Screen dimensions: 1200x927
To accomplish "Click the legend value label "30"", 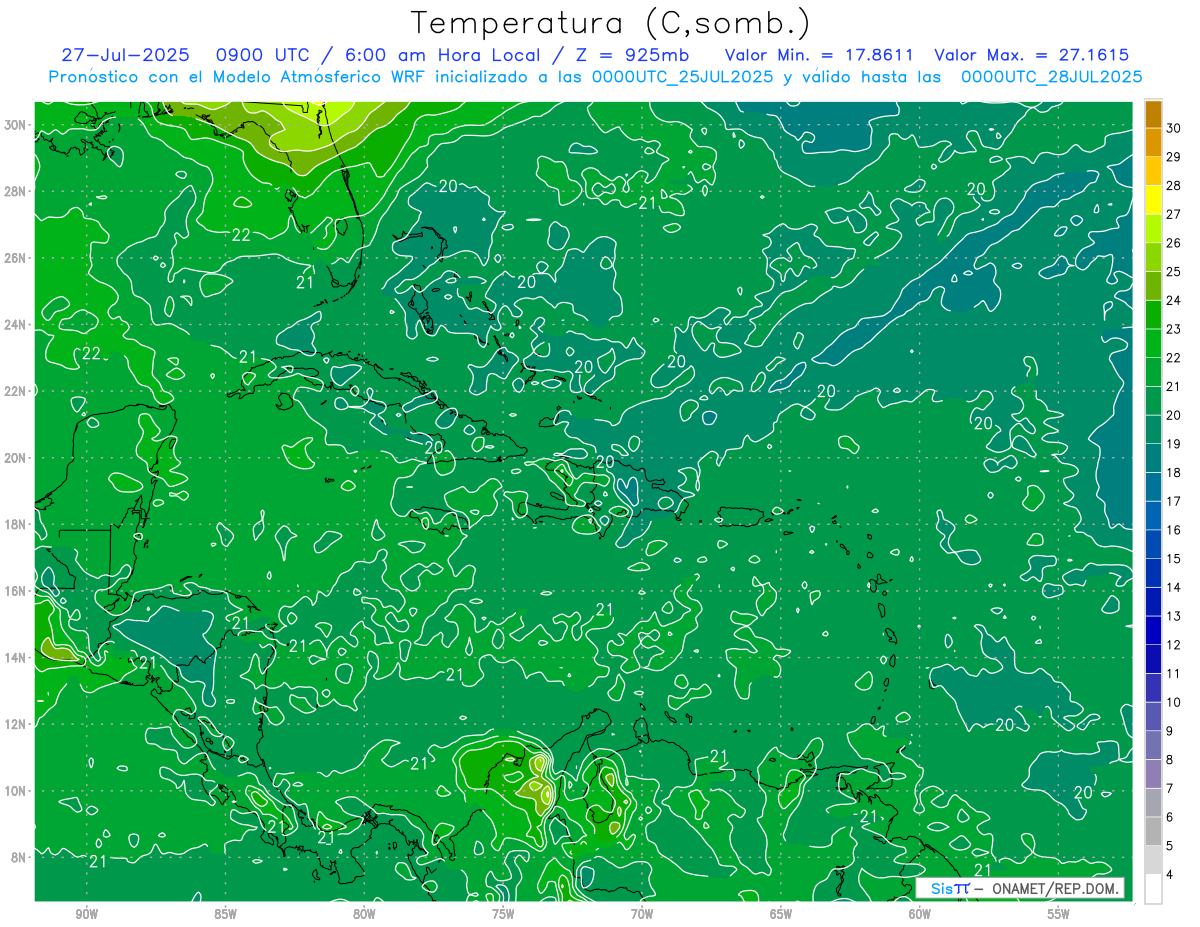I will coord(1173,128).
